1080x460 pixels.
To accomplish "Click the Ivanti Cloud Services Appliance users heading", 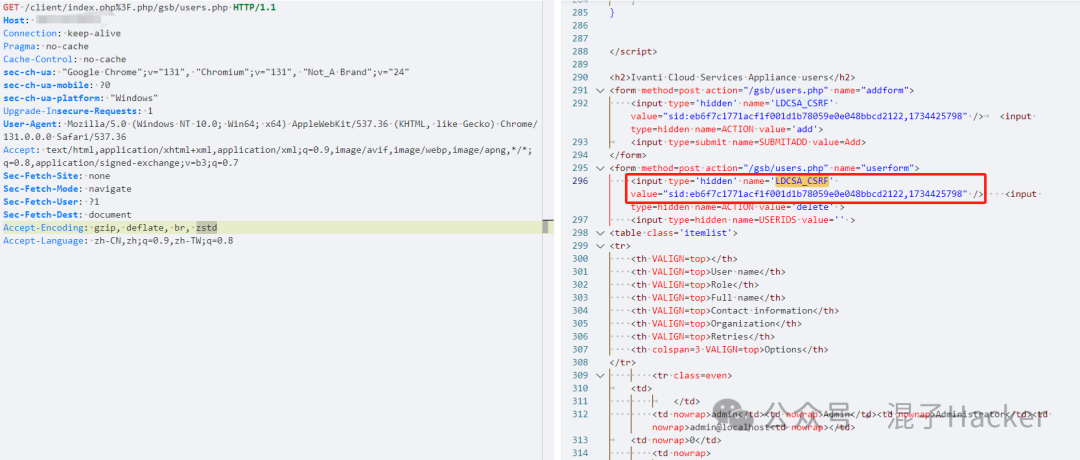I will click(x=731, y=77).
